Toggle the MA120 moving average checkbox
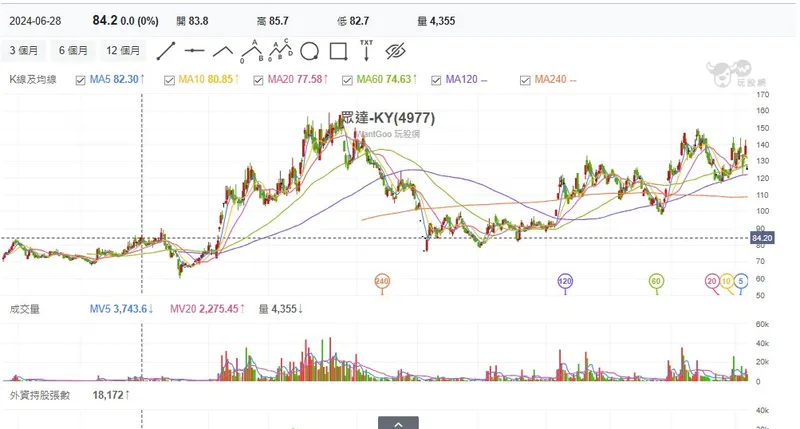Viewport: 800px width, 429px height. click(435, 79)
